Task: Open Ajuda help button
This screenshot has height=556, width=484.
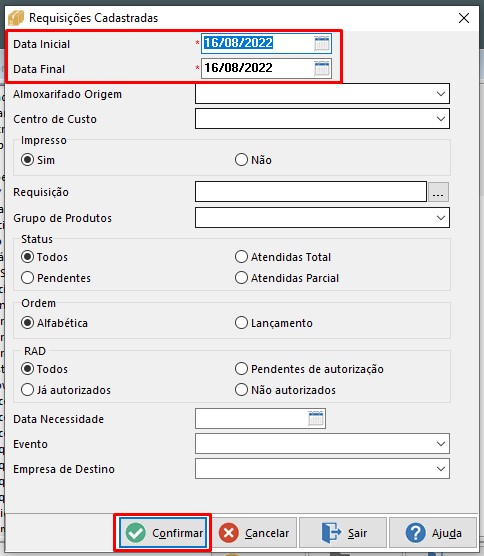Action: tap(433, 533)
